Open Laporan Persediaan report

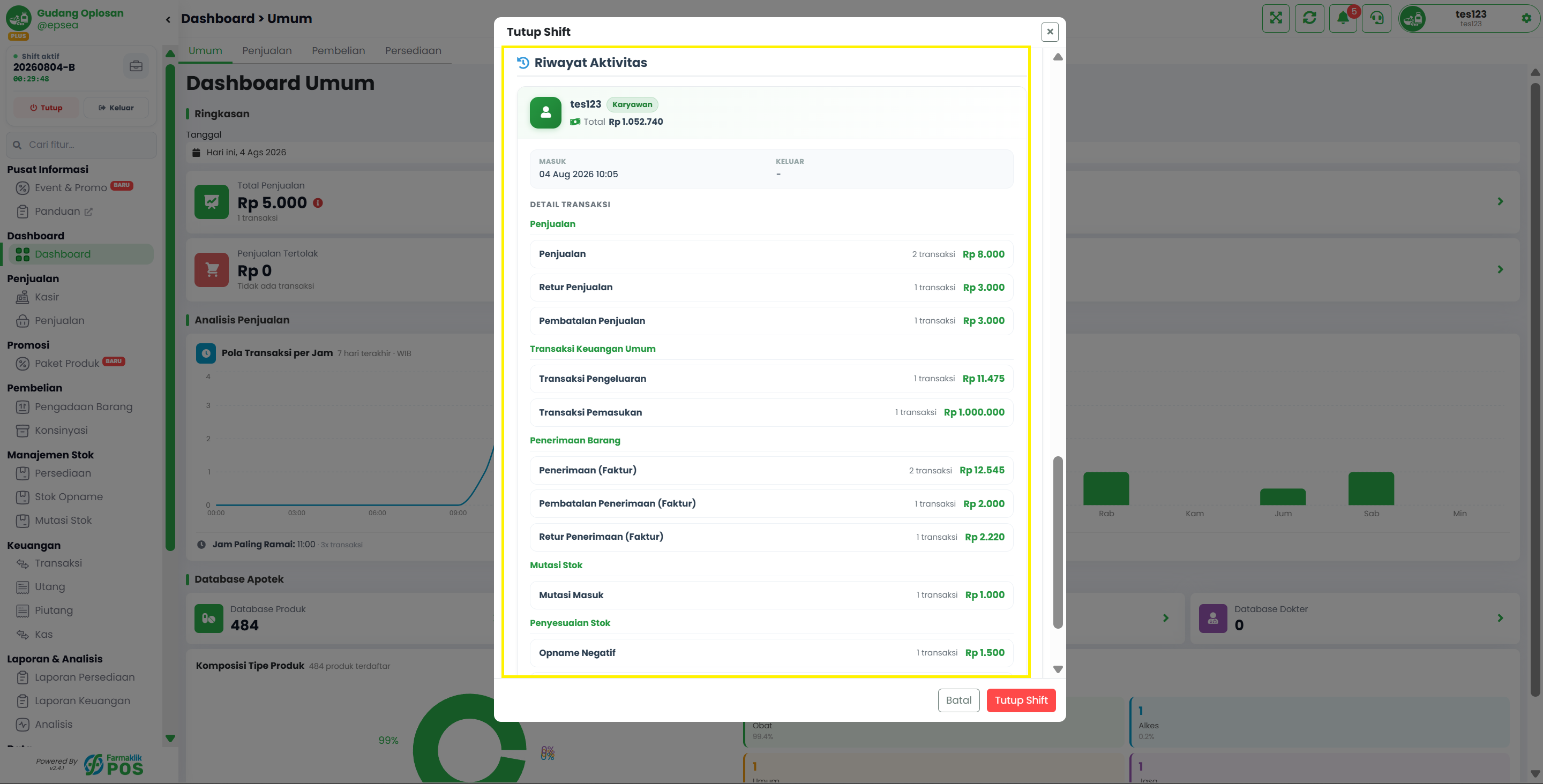click(x=85, y=677)
